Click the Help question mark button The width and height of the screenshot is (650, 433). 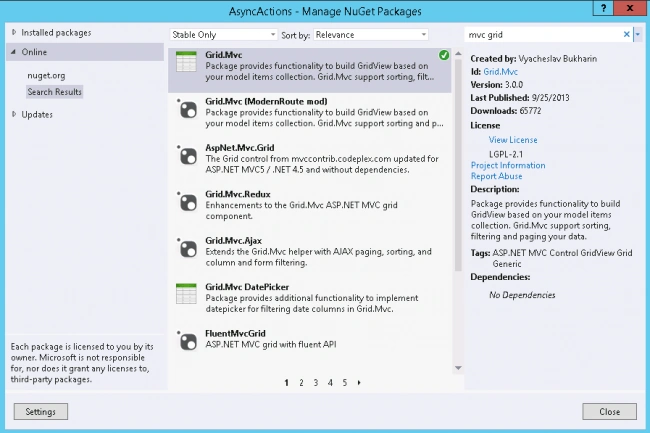pyautogui.click(x=604, y=8)
